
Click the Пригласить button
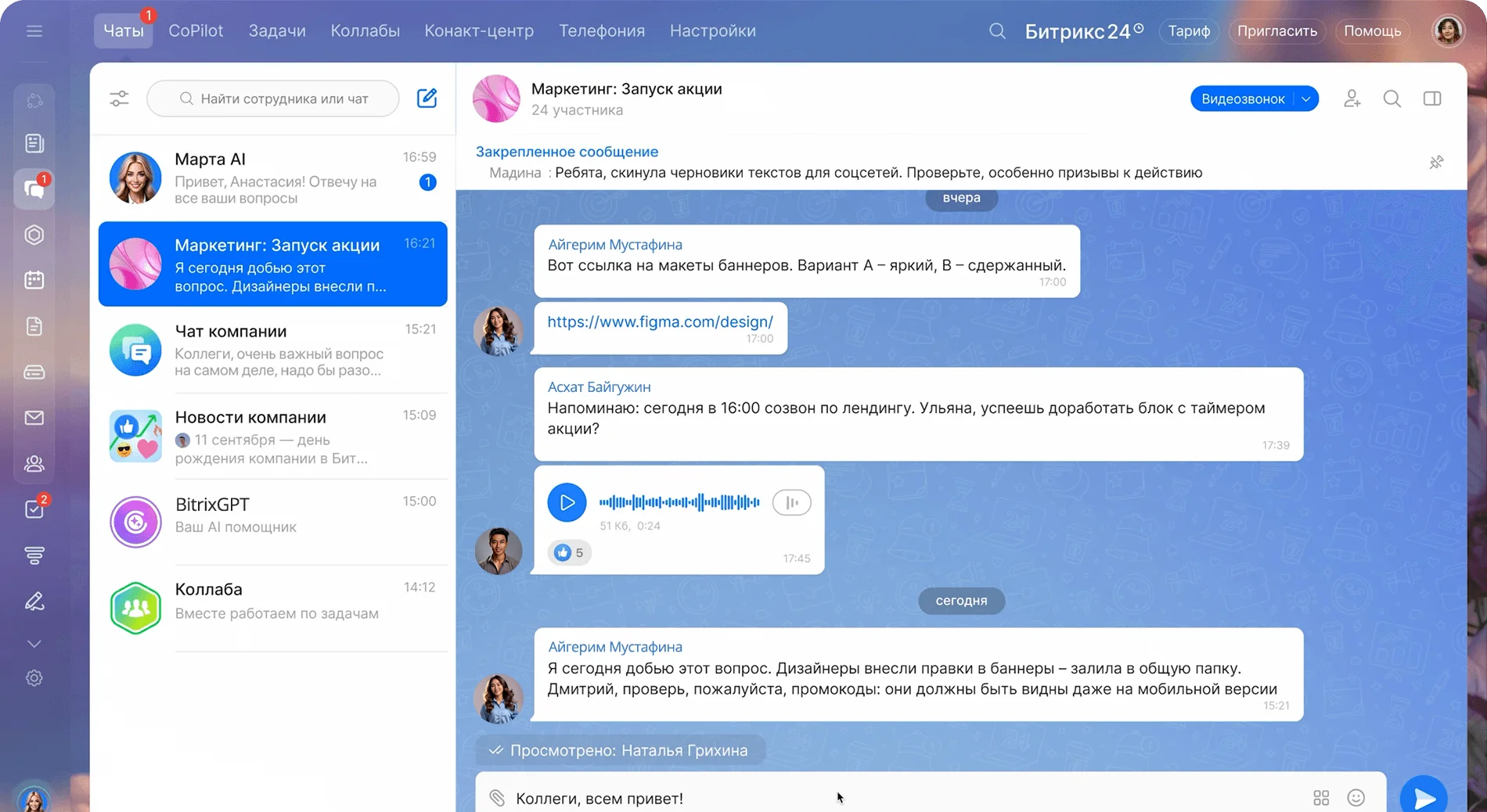click(1277, 31)
